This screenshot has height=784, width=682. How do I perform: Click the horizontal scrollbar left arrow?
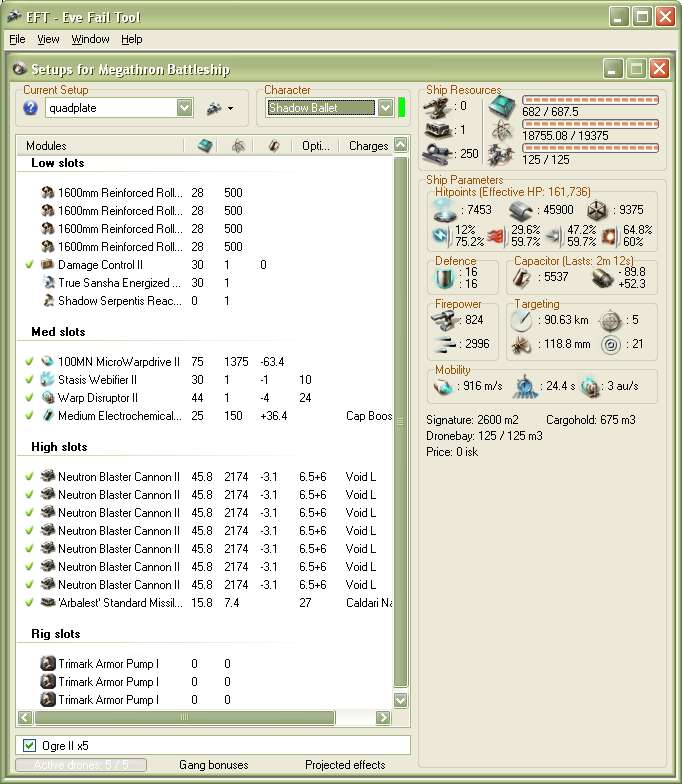(x=25, y=718)
